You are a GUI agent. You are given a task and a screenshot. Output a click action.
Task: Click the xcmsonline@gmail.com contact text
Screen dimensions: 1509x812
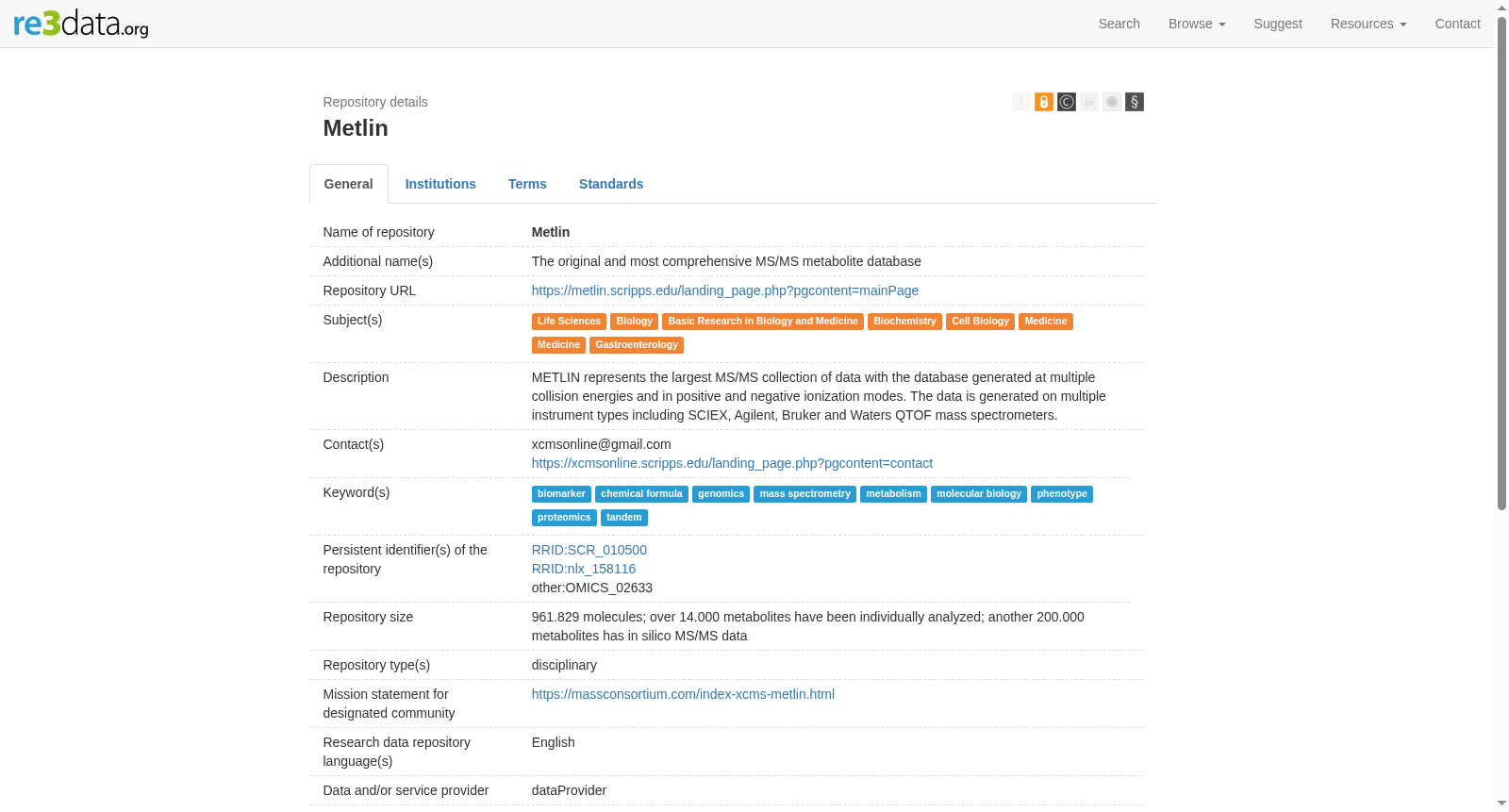[602, 444]
